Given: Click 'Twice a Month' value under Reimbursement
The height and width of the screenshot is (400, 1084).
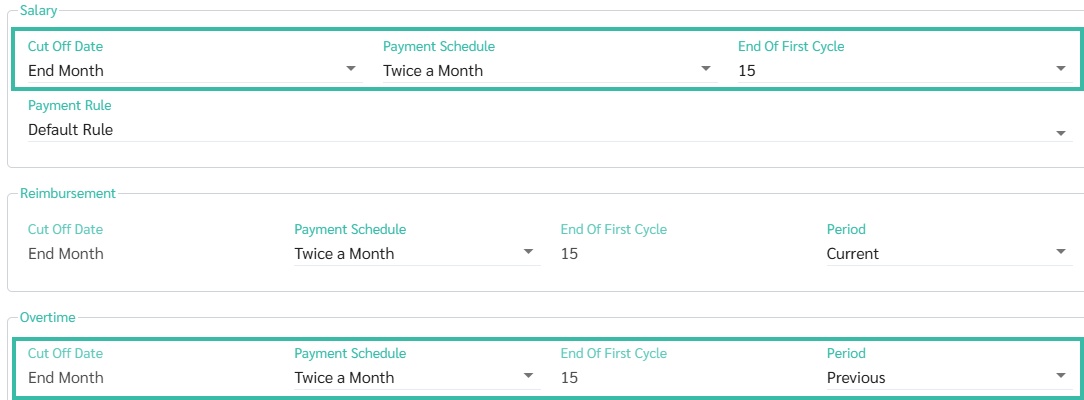Looking at the screenshot, I should point(344,254).
